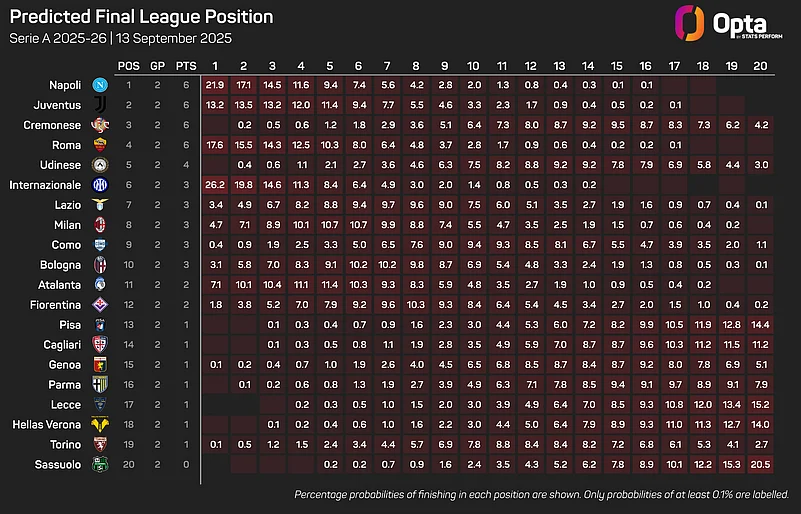This screenshot has width=801, height=514.
Task: Select the Atalanta team name
Action: pyautogui.click(x=59, y=285)
